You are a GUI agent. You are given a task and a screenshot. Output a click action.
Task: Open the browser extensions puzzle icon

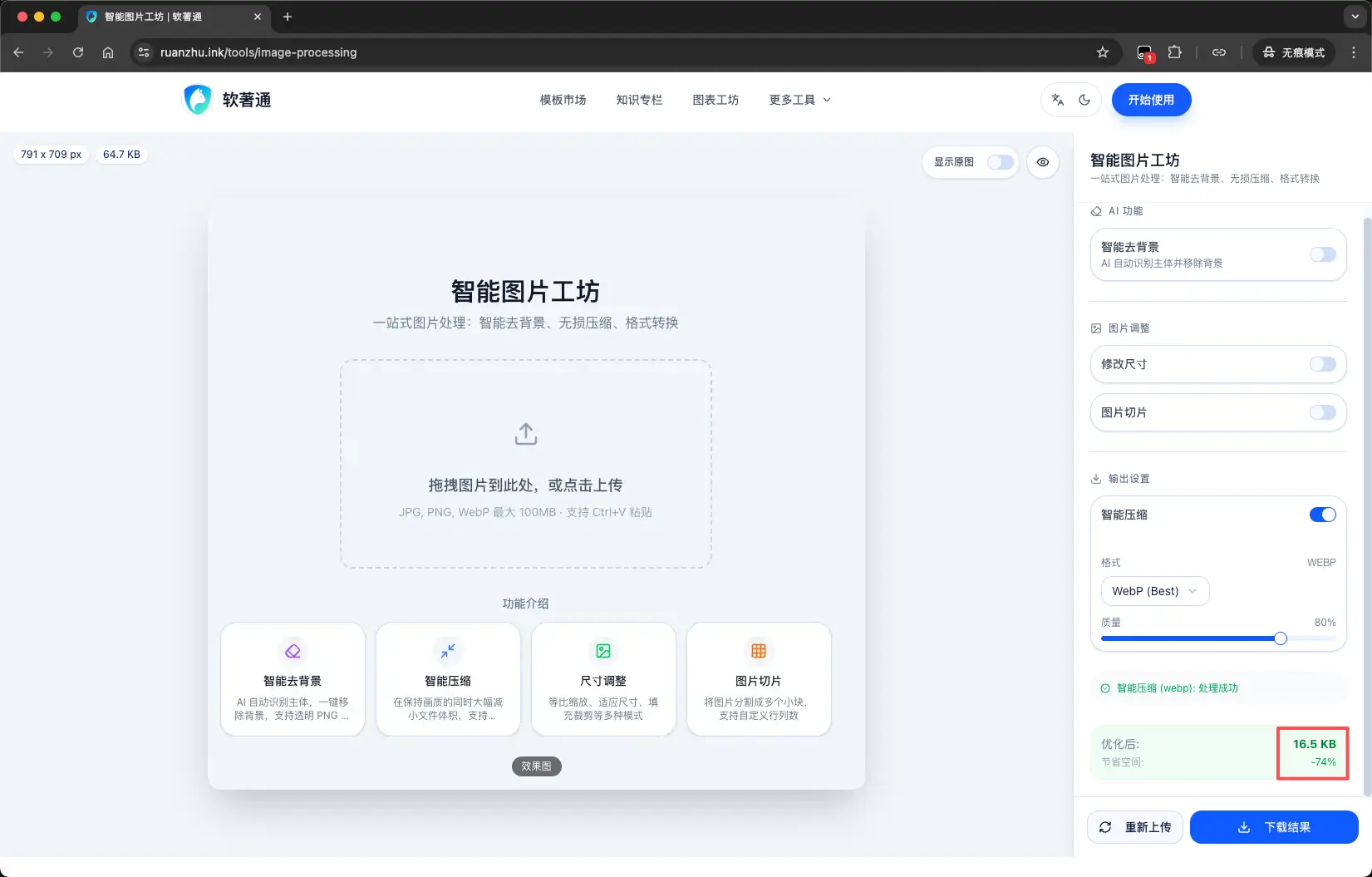coord(1174,52)
